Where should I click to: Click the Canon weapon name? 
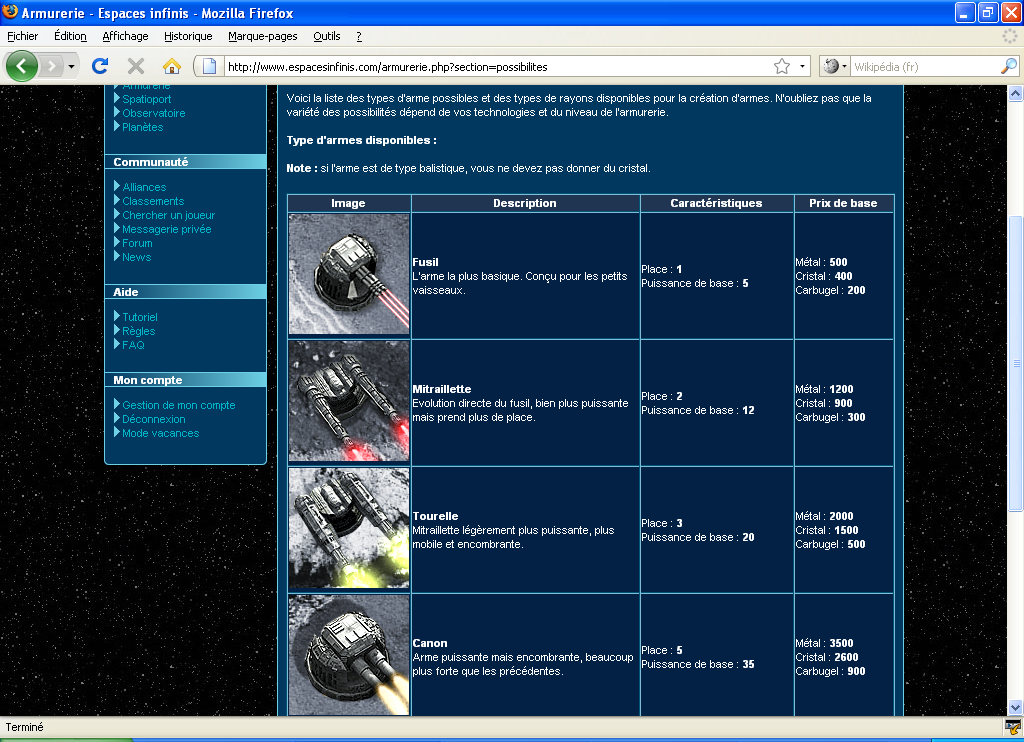430,643
